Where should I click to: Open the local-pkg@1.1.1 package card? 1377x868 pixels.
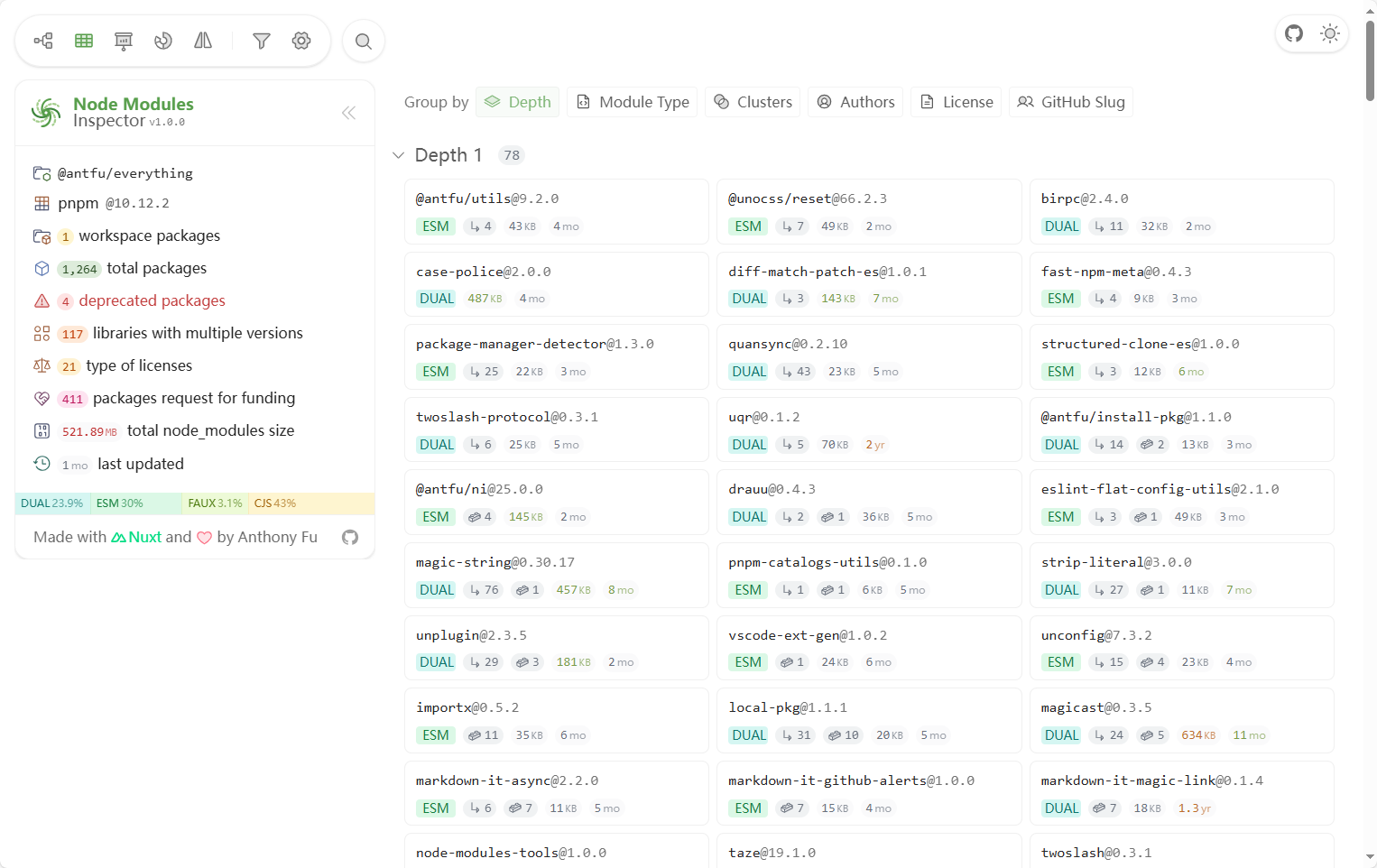[x=869, y=721]
